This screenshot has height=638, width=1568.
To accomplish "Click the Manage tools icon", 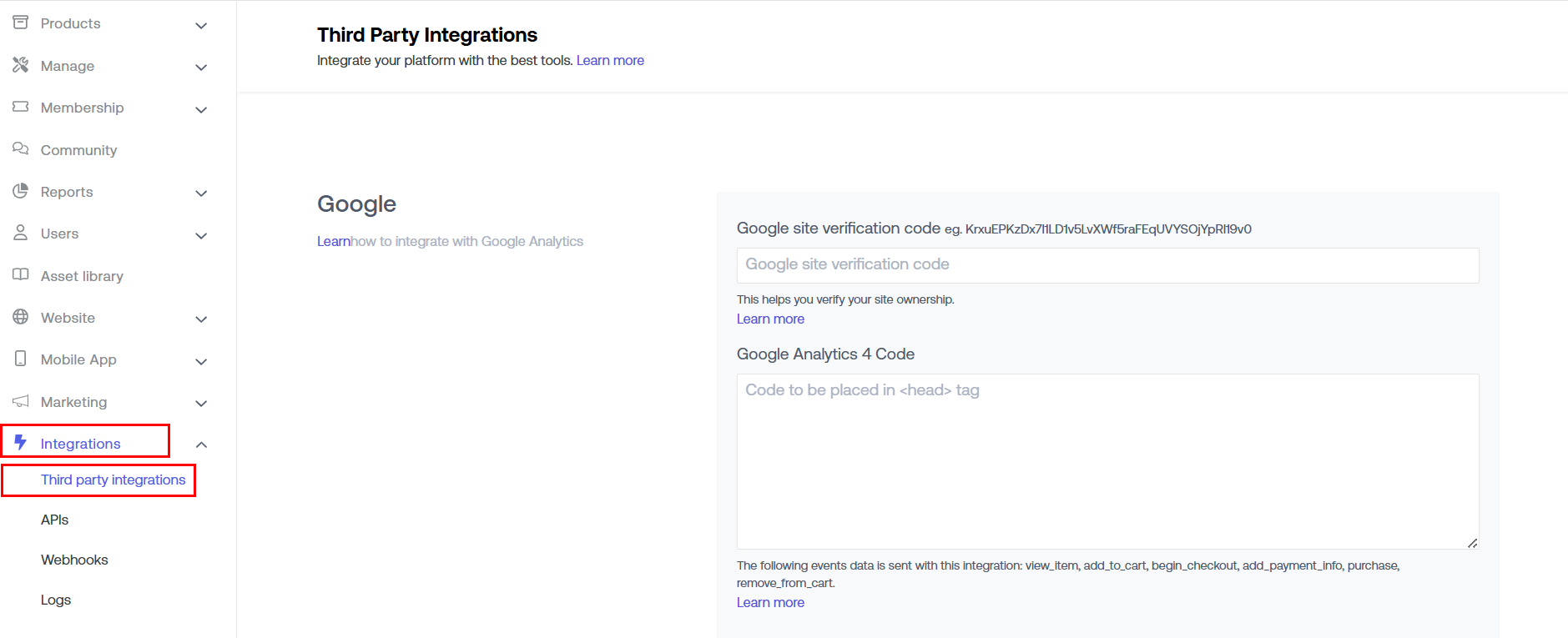I will (x=21, y=65).
